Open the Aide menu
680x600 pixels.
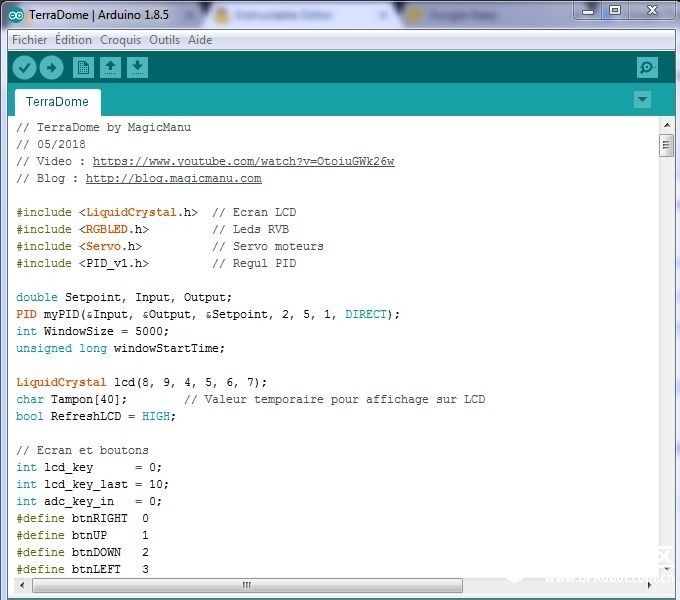tap(200, 40)
